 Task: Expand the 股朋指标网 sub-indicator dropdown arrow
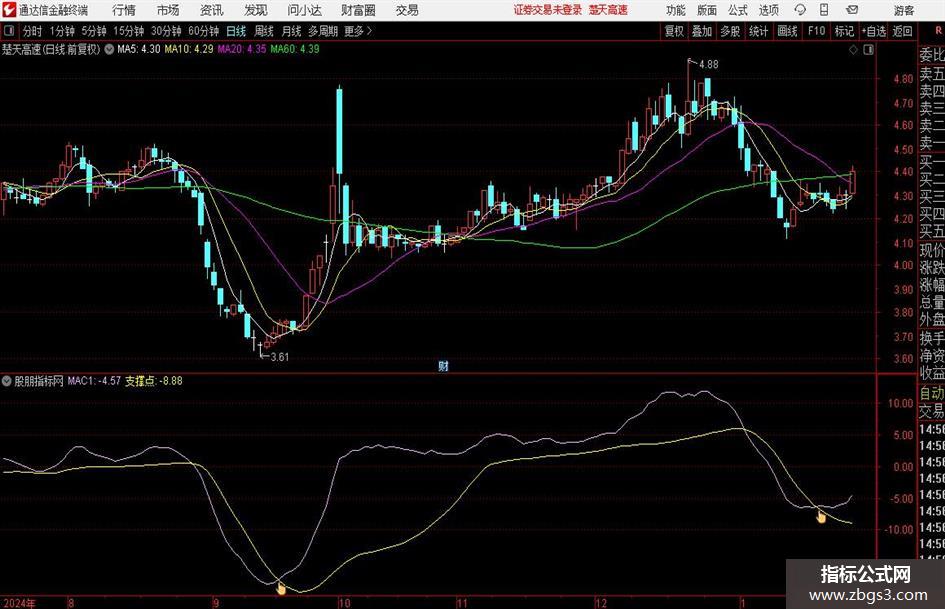[7, 381]
